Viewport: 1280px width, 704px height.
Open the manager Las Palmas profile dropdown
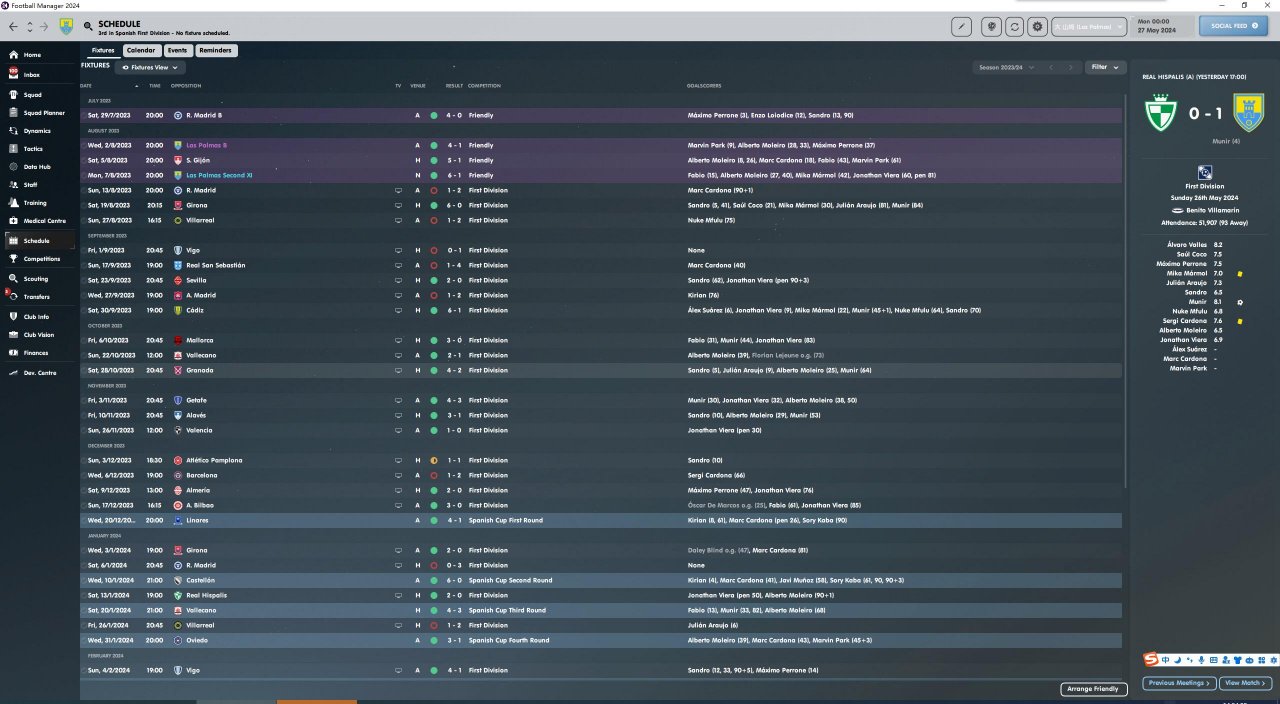(x=1089, y=26)
